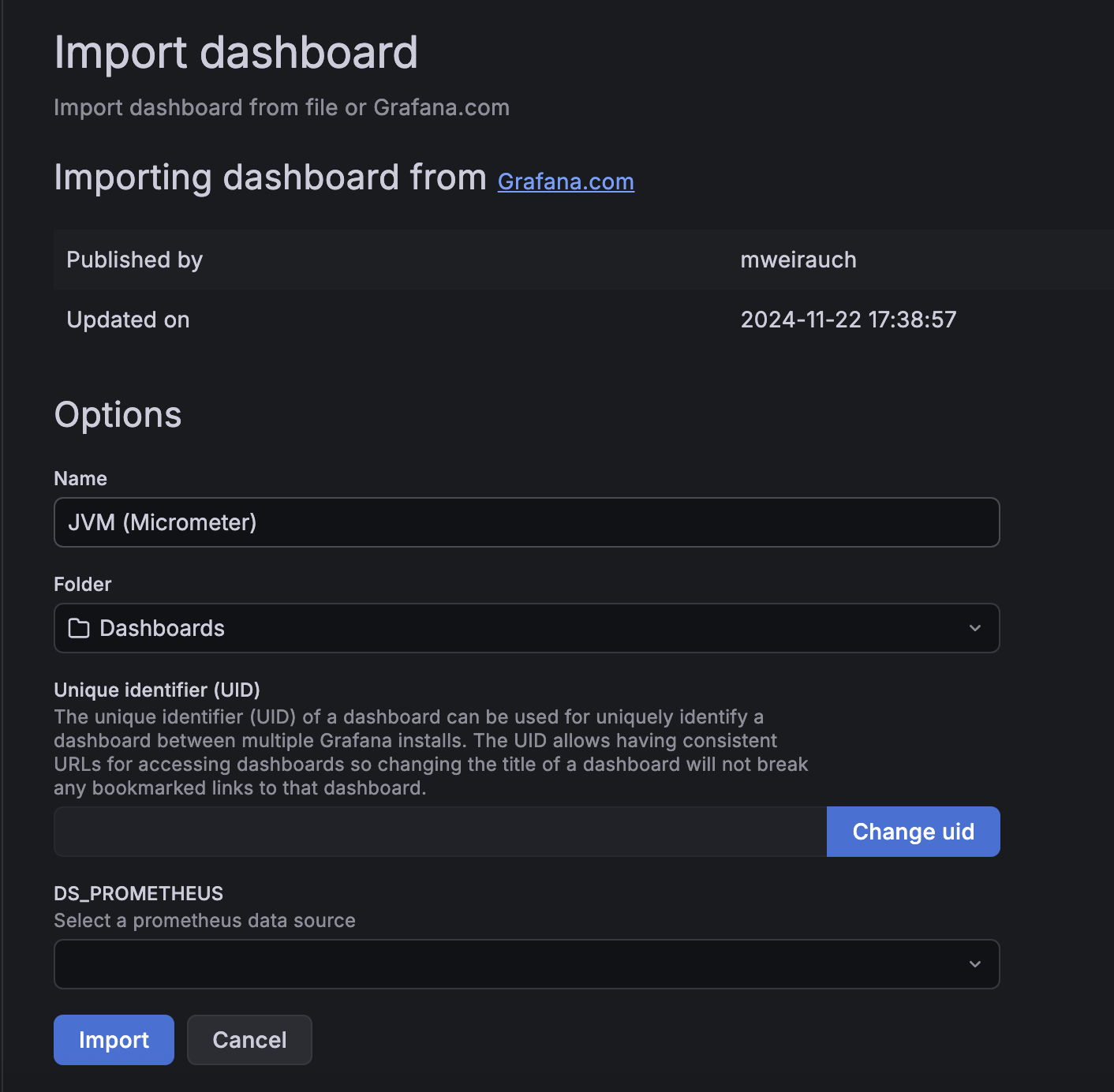Click the Name field label

coord(80,478)
